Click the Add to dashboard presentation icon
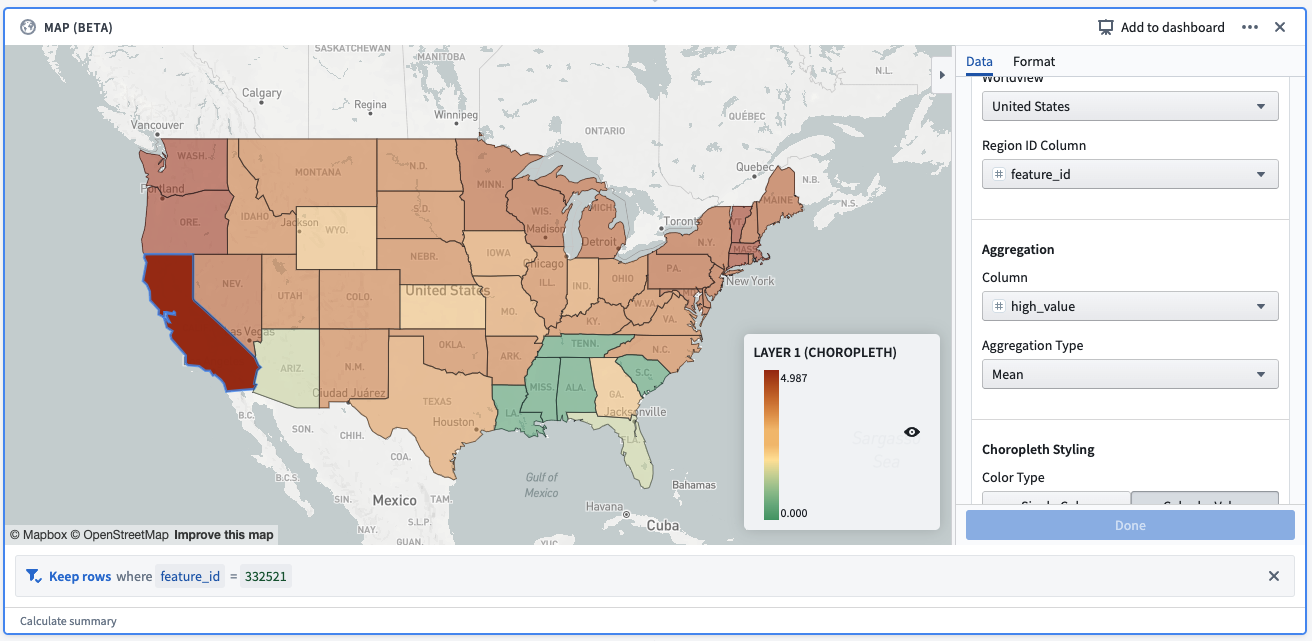1312x641 pixels. (1105, 28)
